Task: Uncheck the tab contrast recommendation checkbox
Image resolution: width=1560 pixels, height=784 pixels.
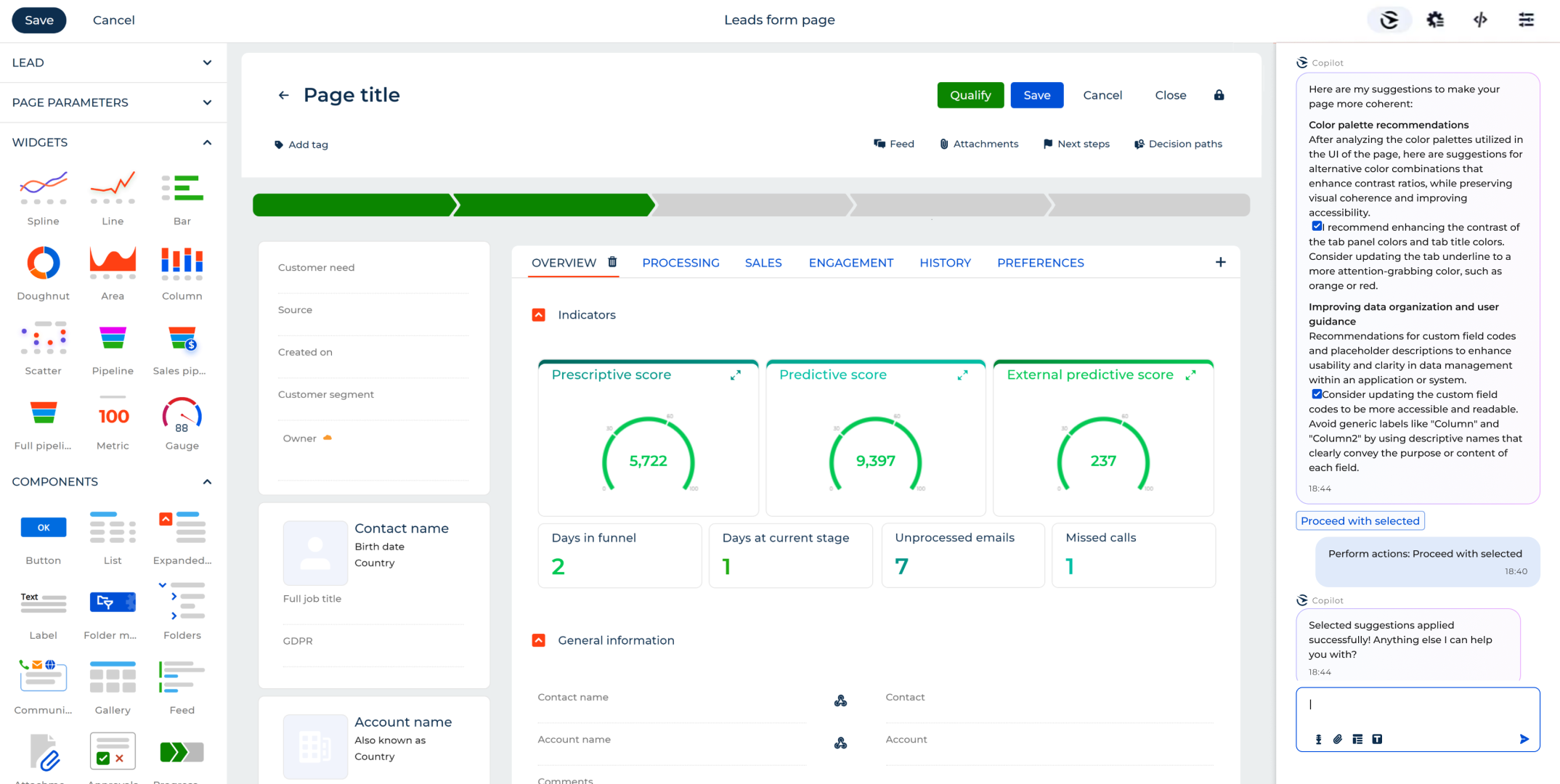Action: 1317,226
